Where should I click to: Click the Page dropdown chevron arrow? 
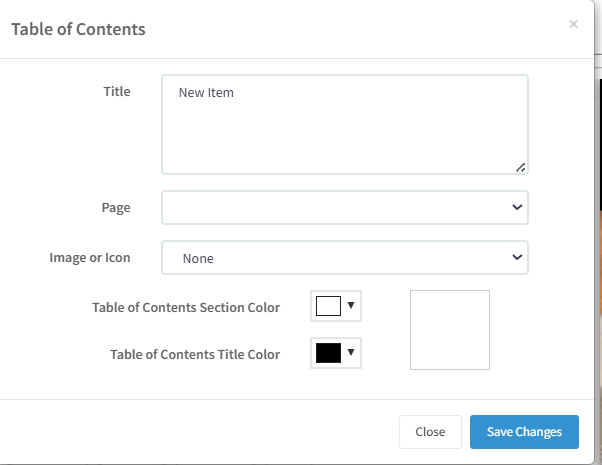point(517,207)
